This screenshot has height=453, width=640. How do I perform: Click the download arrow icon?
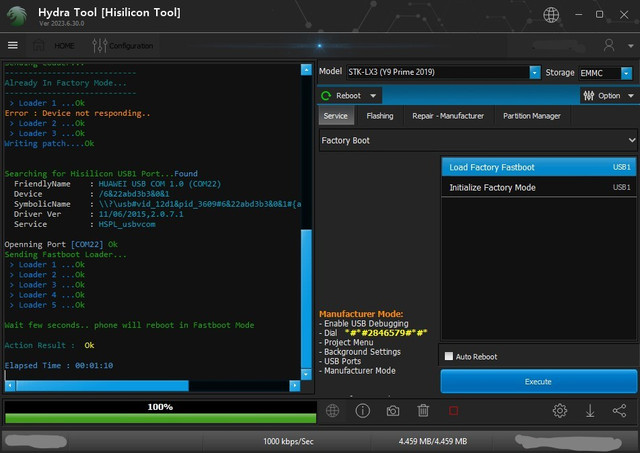tap(590, 411)
